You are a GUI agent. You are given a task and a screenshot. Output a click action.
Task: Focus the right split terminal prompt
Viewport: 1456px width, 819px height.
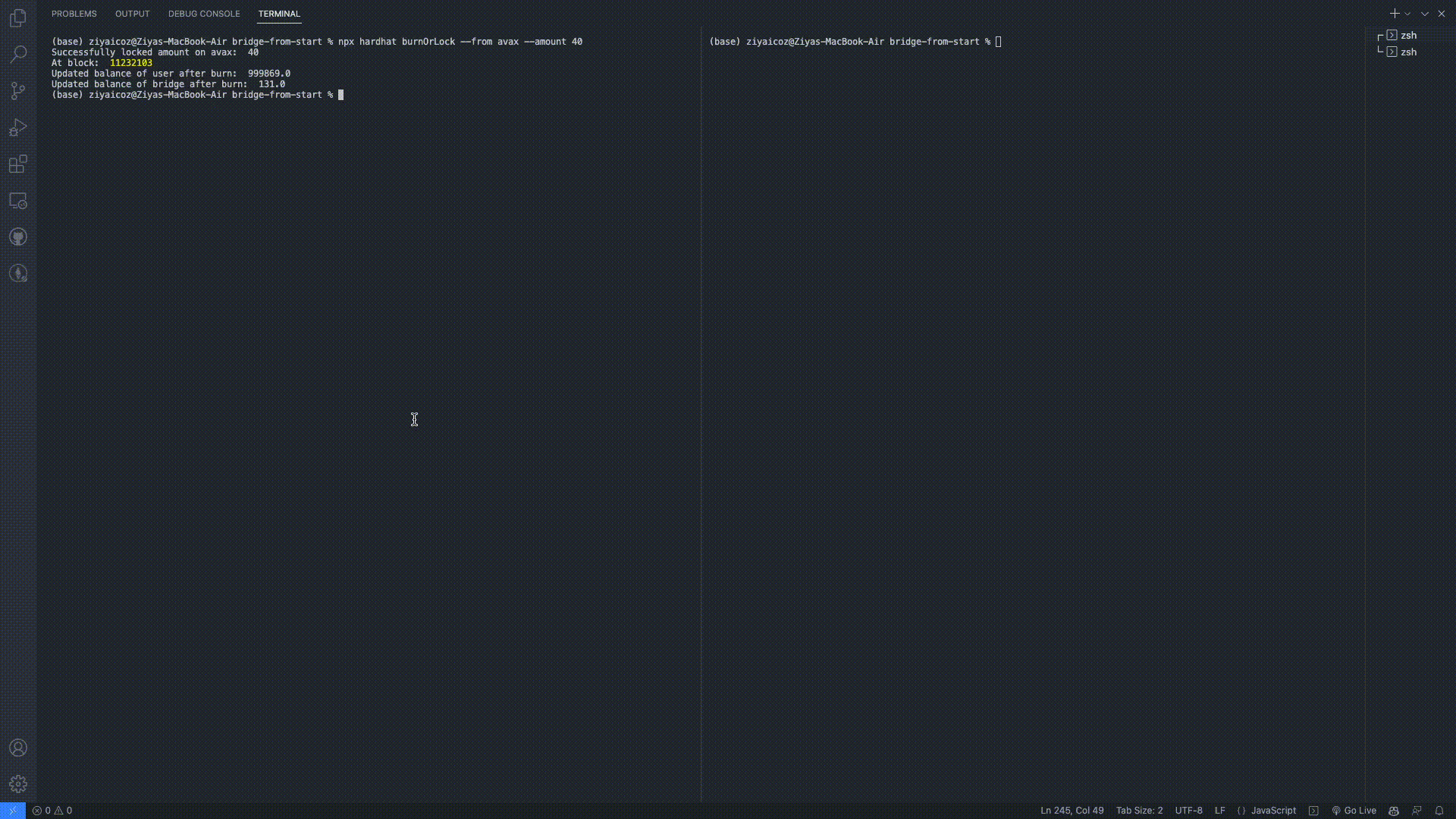(998, 42)
